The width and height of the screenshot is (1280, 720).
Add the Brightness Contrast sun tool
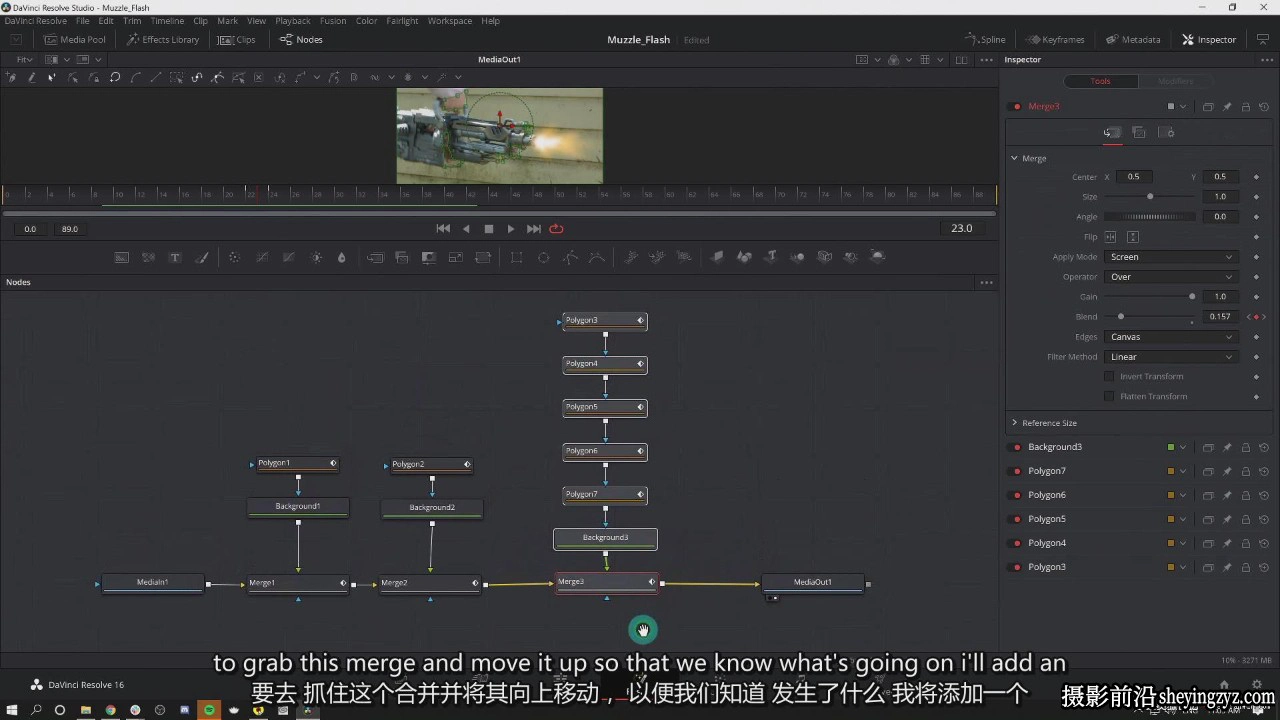(317, 257)
